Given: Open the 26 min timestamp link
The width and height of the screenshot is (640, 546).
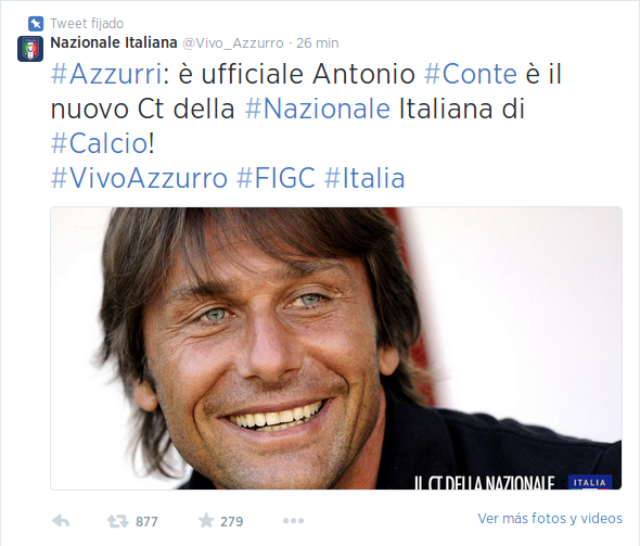Looking at the screenshot, I should (x=318, y=43).
